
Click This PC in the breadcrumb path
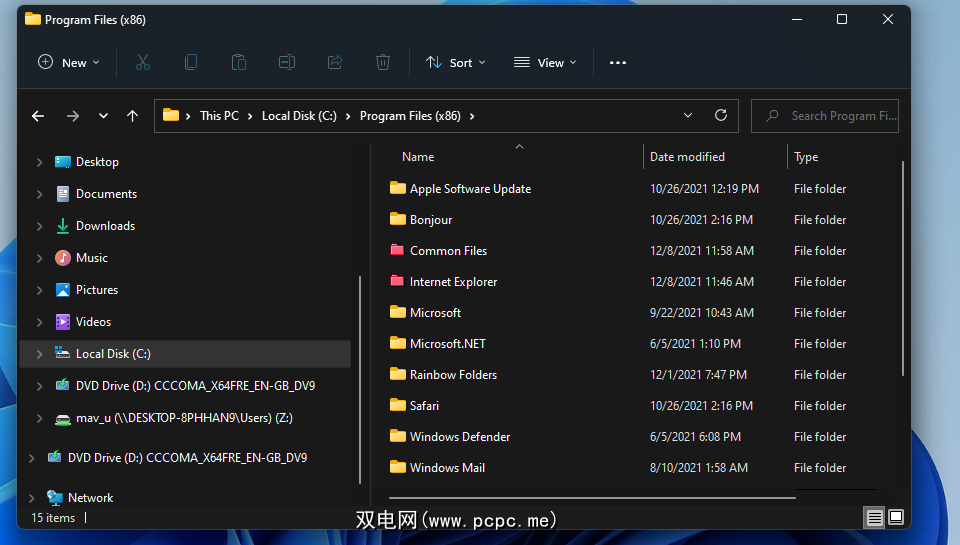(219, 116)
